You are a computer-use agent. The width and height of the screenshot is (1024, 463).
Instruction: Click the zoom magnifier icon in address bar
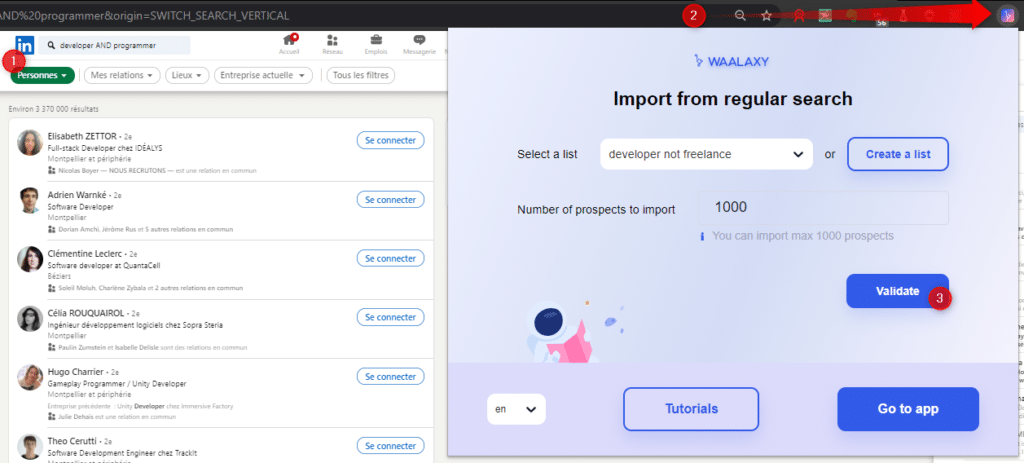pyautogui.click(x=740, y=15)
